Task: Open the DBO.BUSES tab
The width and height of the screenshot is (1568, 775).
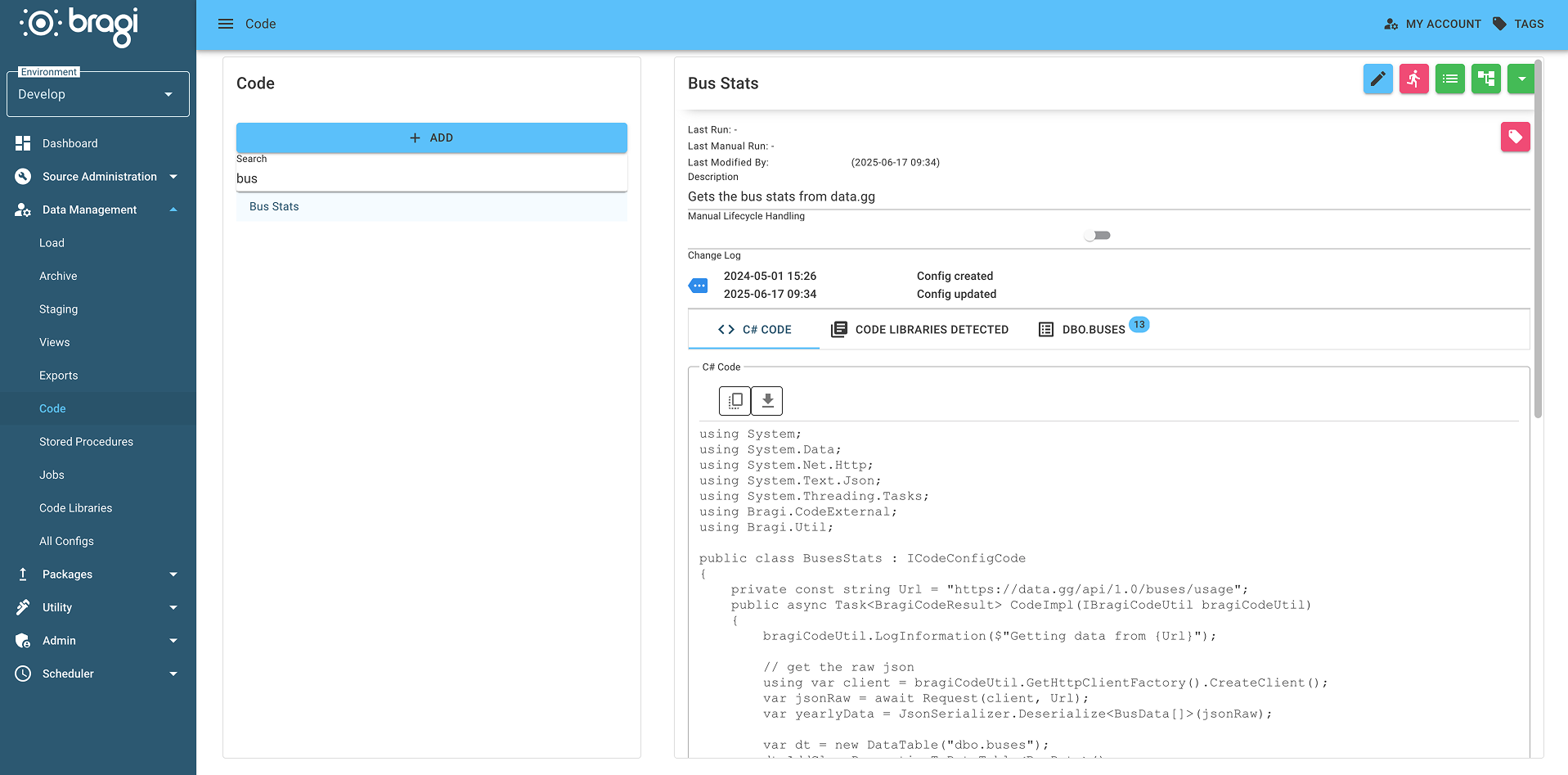Action: (1094, 329)
